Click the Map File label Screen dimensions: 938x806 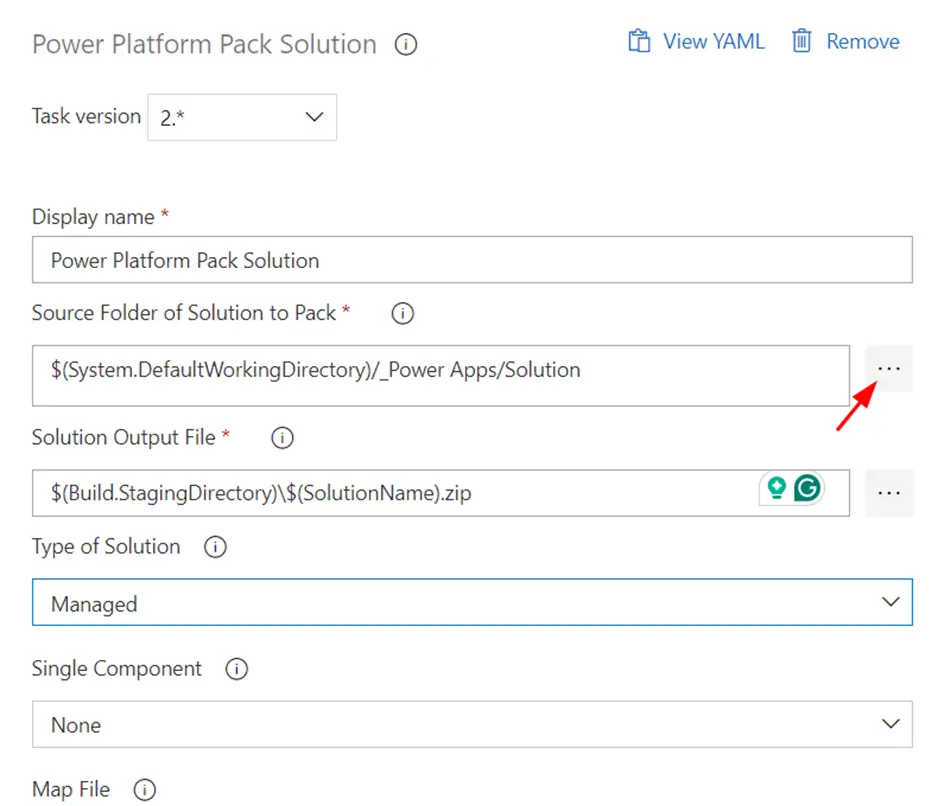tap(71, 790)
